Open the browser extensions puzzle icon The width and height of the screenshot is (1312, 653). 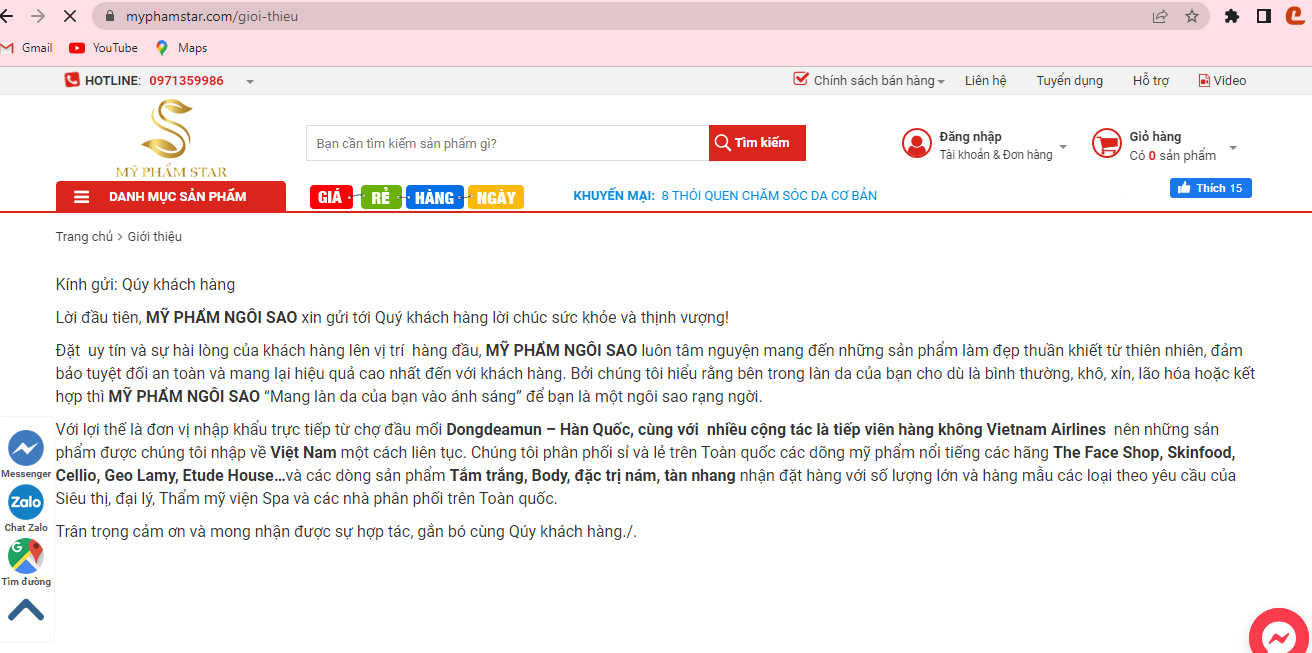pyautogui.click(x=1232, y=16)
